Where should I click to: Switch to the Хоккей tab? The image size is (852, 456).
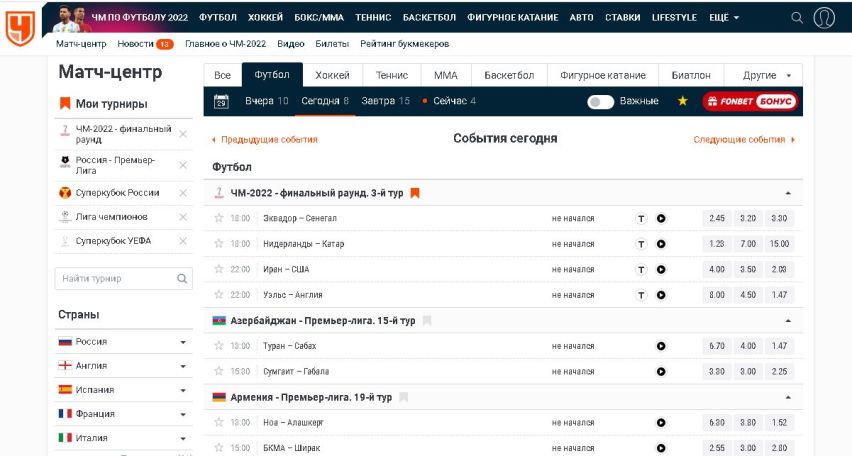[x=332, y=75]
